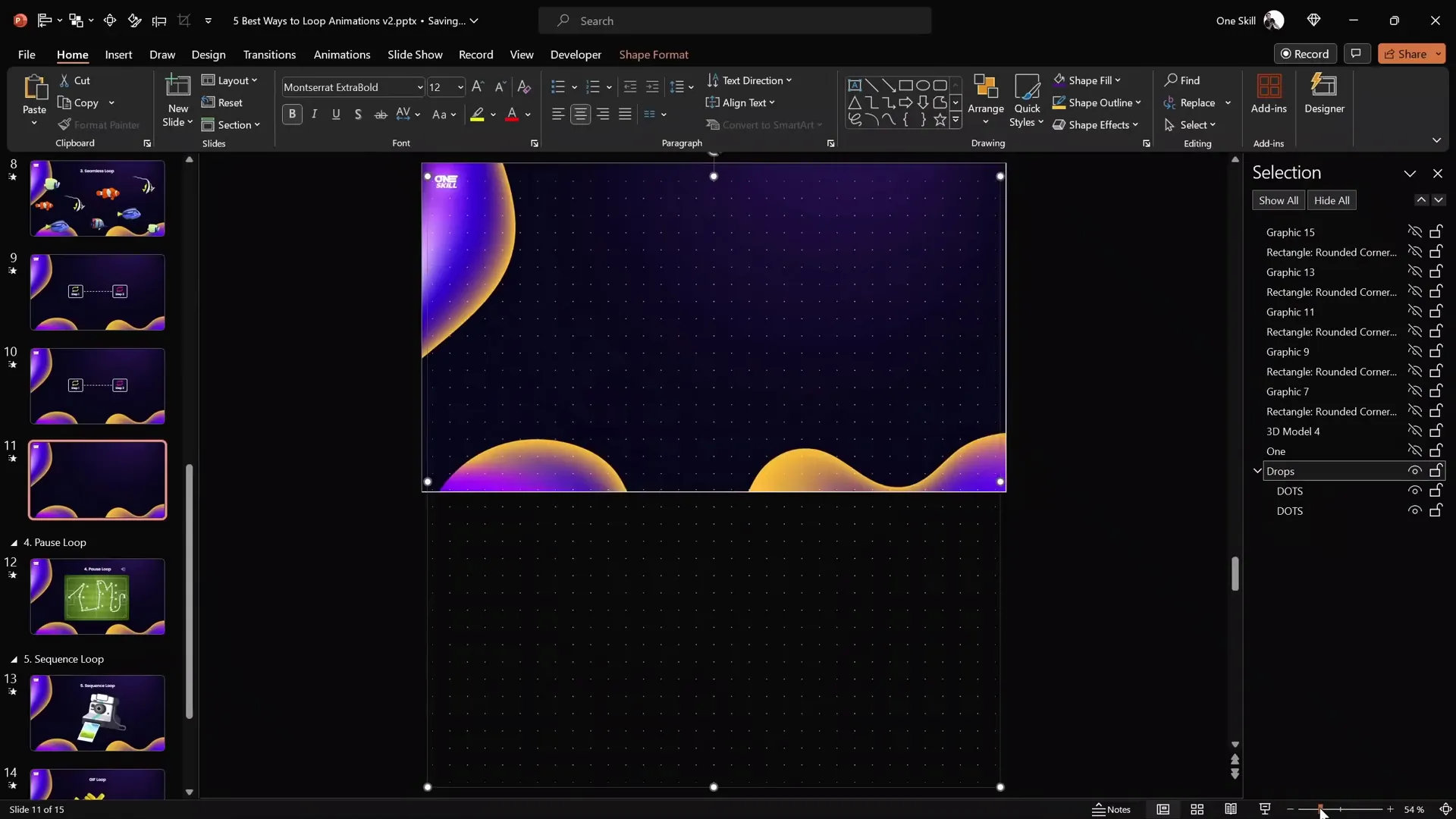Clear all formatting
This screenshot has width=1456, height=819.
coord(524,87)
